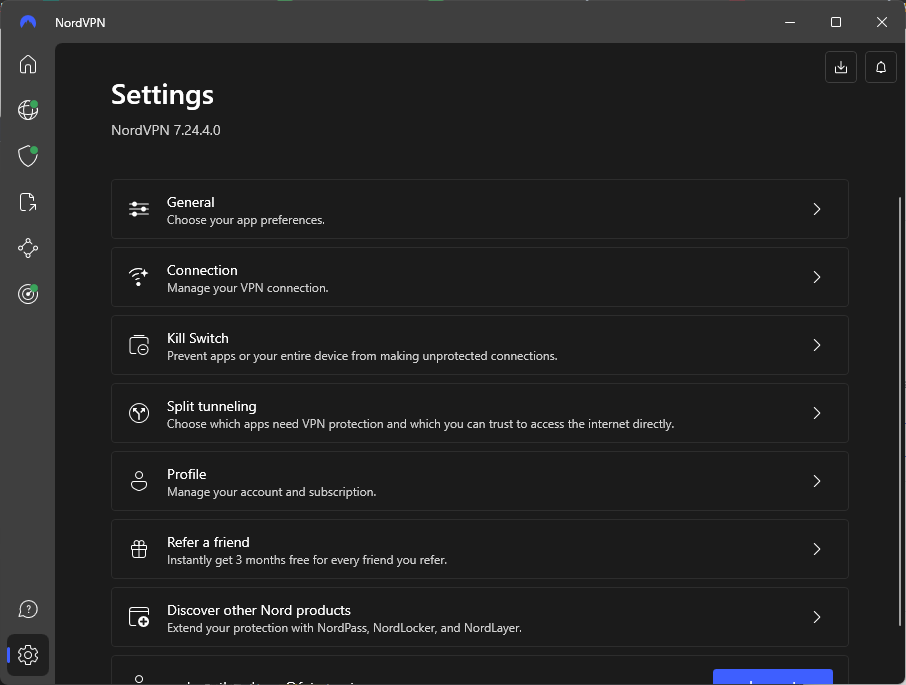The image size is (906, 685).
Task: Minimize the NordVPN window
Action: pyautogui.click(x=790, y=22)
